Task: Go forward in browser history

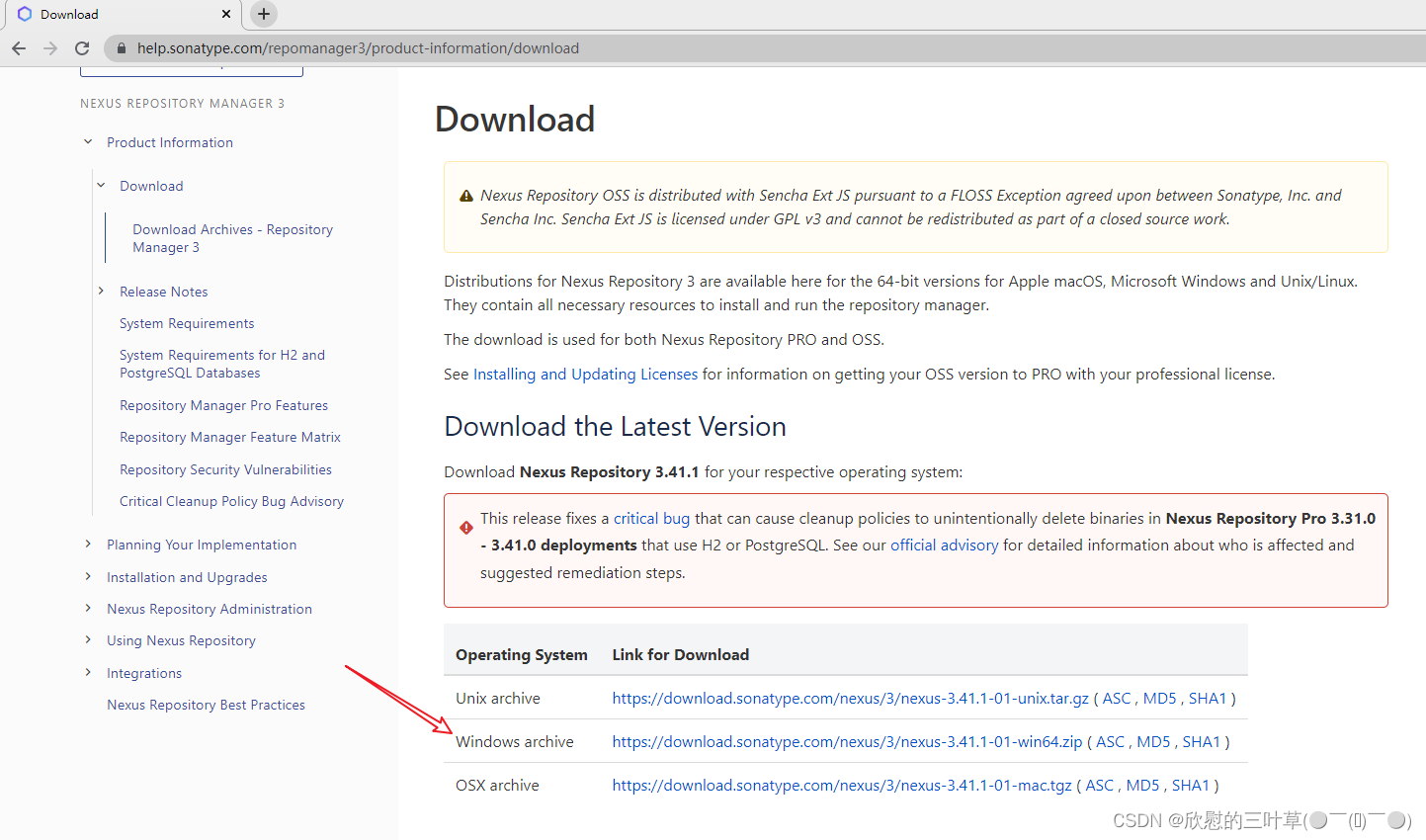Action: click(50, 48)
